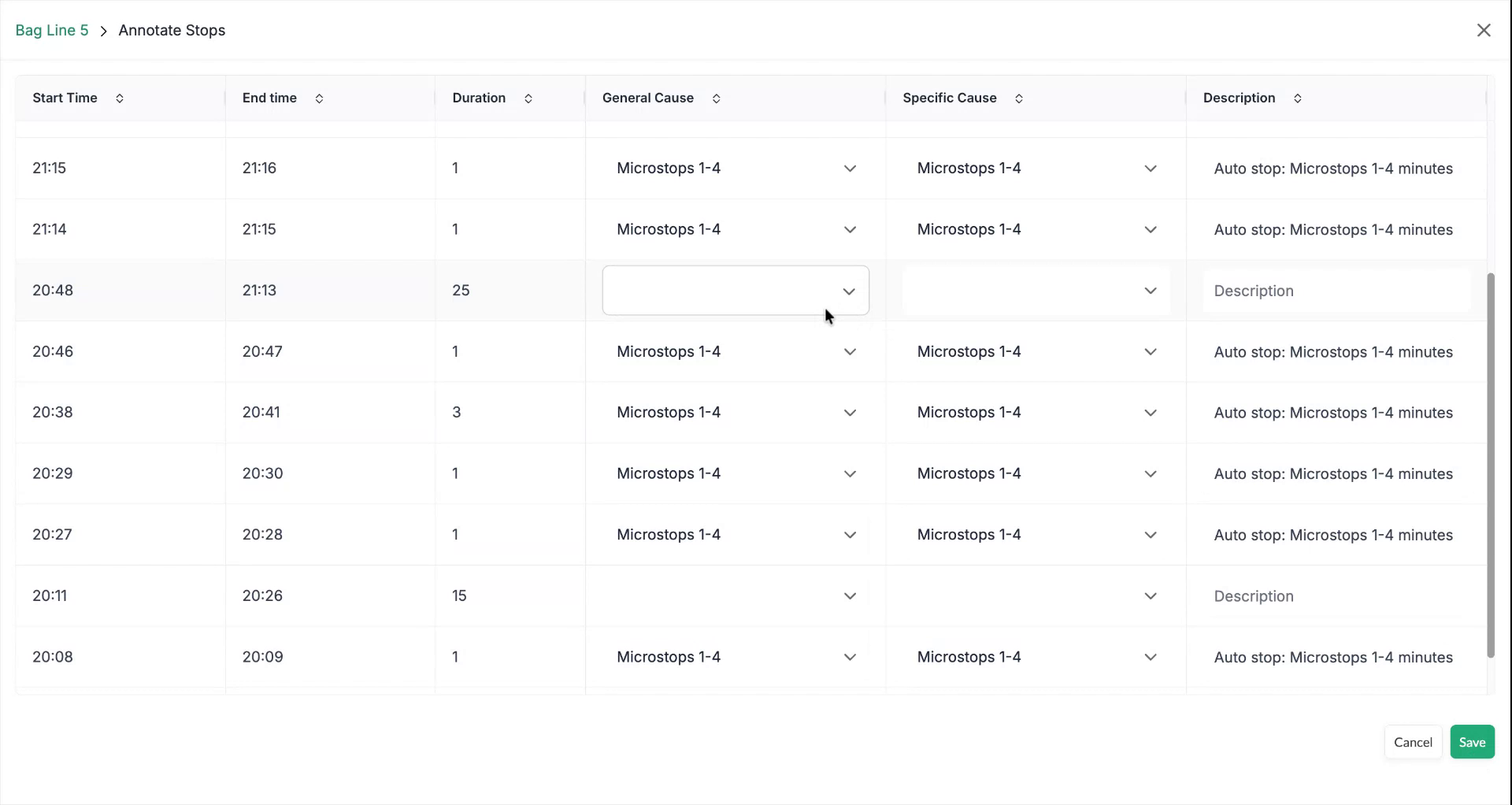Change General Cause of the 21:15 stop
Viewport: 1512px width, 805px height.
(736, 169)
